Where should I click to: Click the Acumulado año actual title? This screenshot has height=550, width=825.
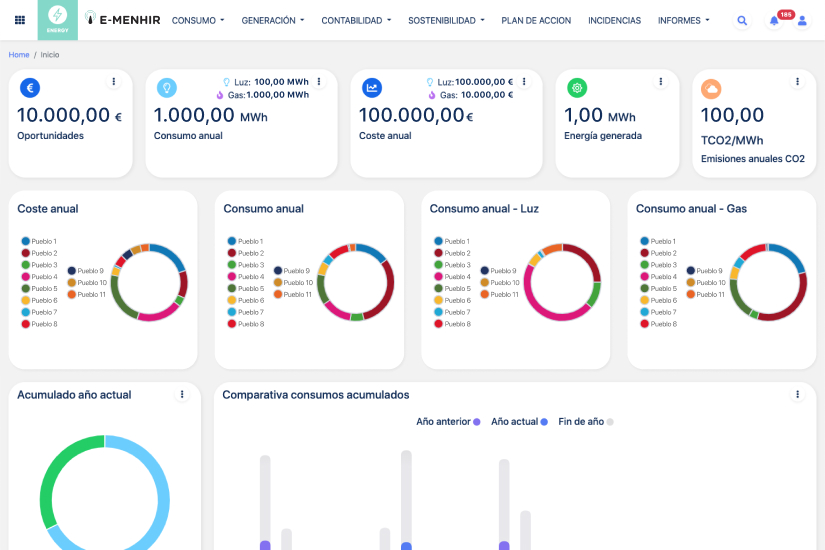[x=74, y=395]
